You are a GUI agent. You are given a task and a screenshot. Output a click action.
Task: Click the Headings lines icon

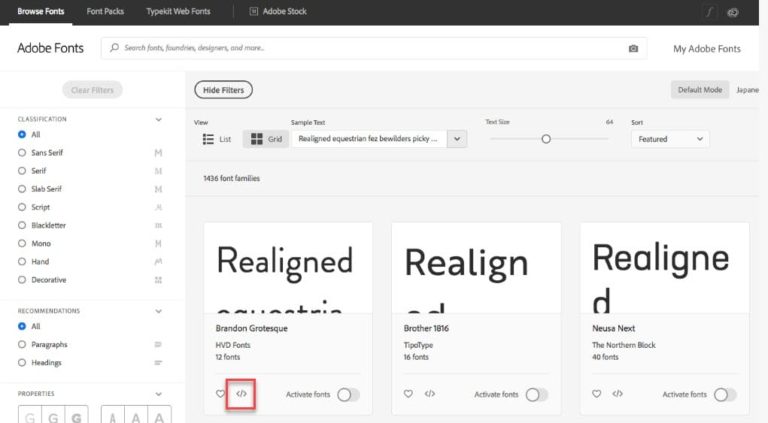pyautogui.click(x=158, y=363)
